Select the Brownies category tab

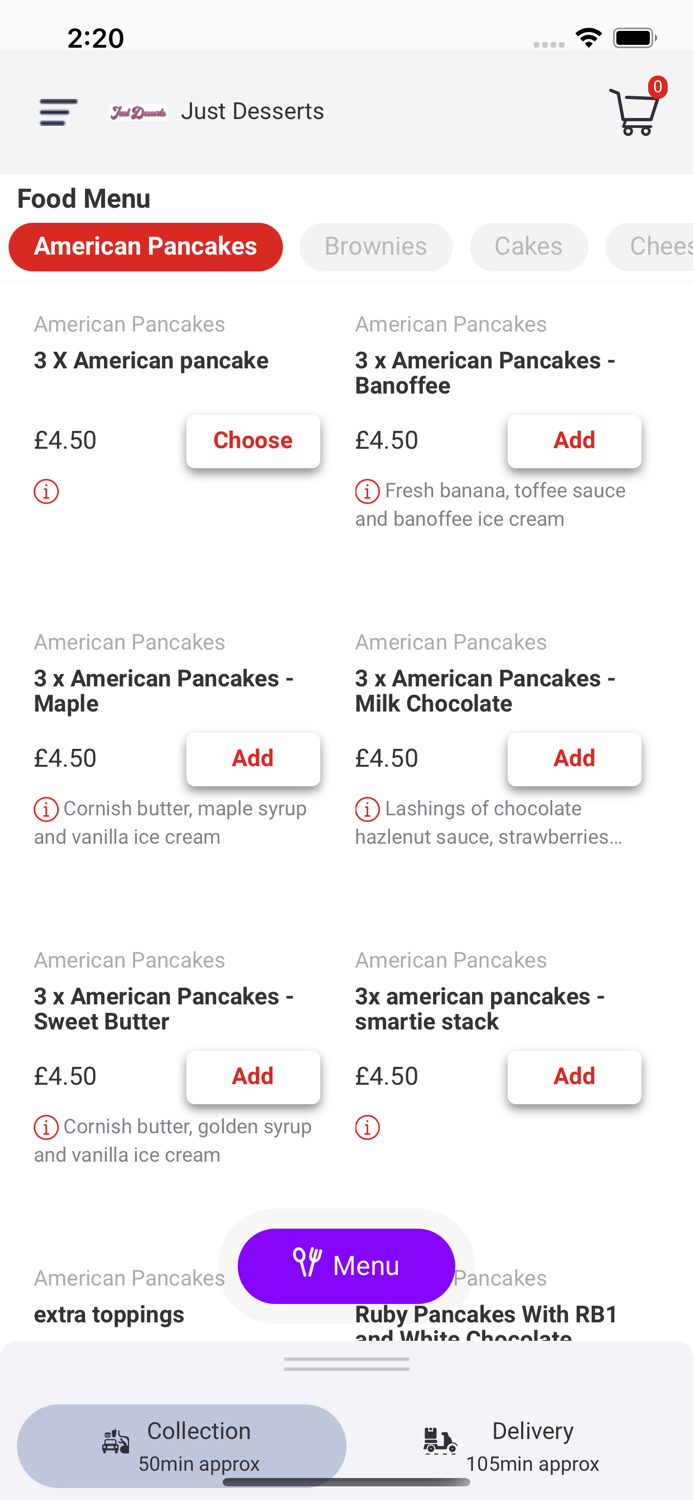(x=376, y=247)
